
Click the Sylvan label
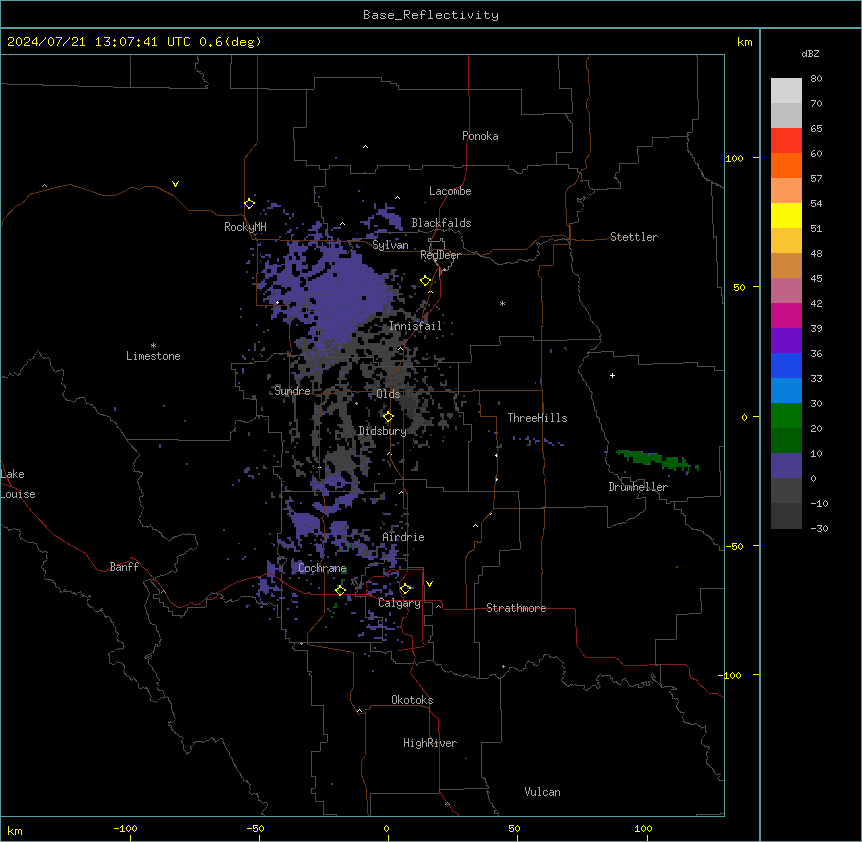click(390, 245)
